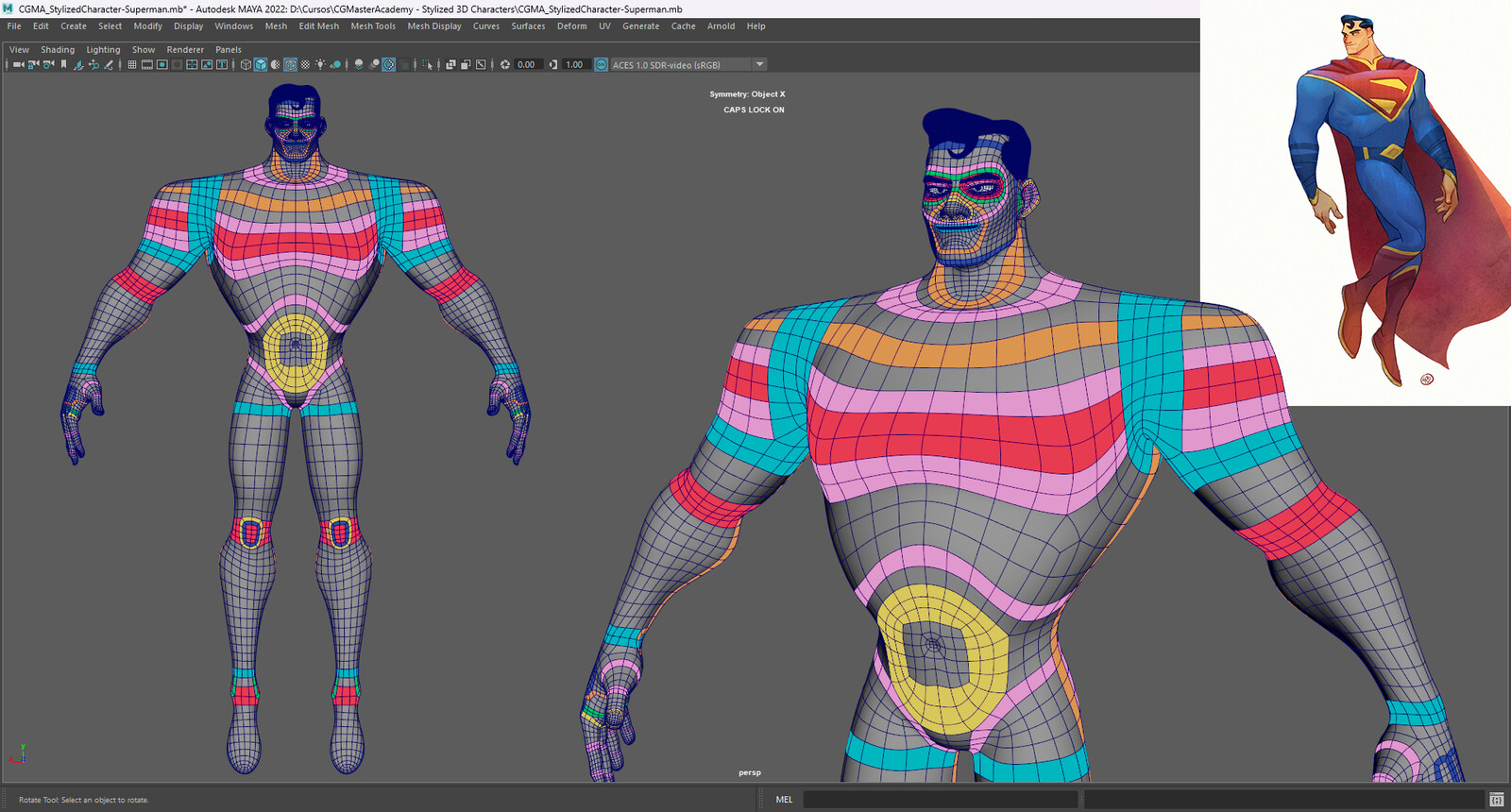This screenshot has height=812, width=1511.
Task: Open the Arnold menu
Action: (x=721, y=26)
